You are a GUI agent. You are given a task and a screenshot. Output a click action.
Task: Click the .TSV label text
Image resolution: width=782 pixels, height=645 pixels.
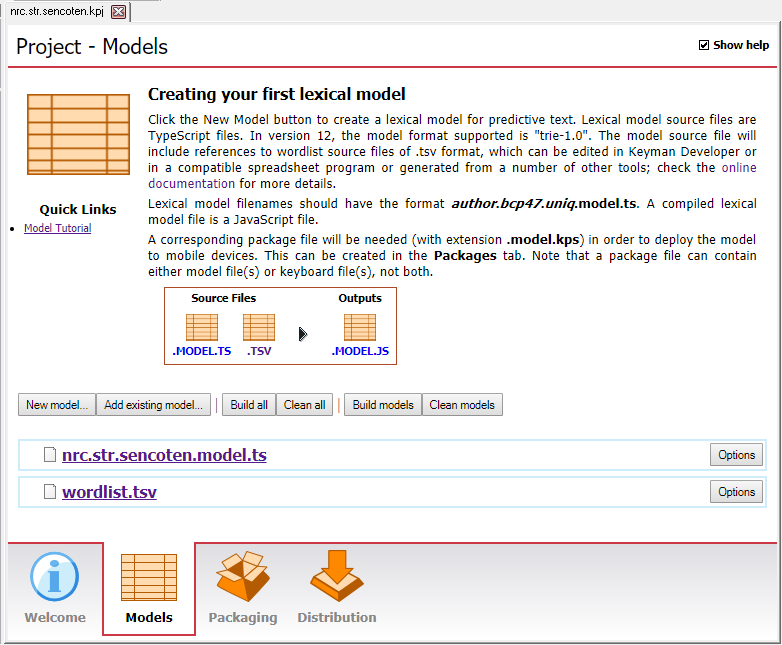pyautogui.click(x=259, y=351)
